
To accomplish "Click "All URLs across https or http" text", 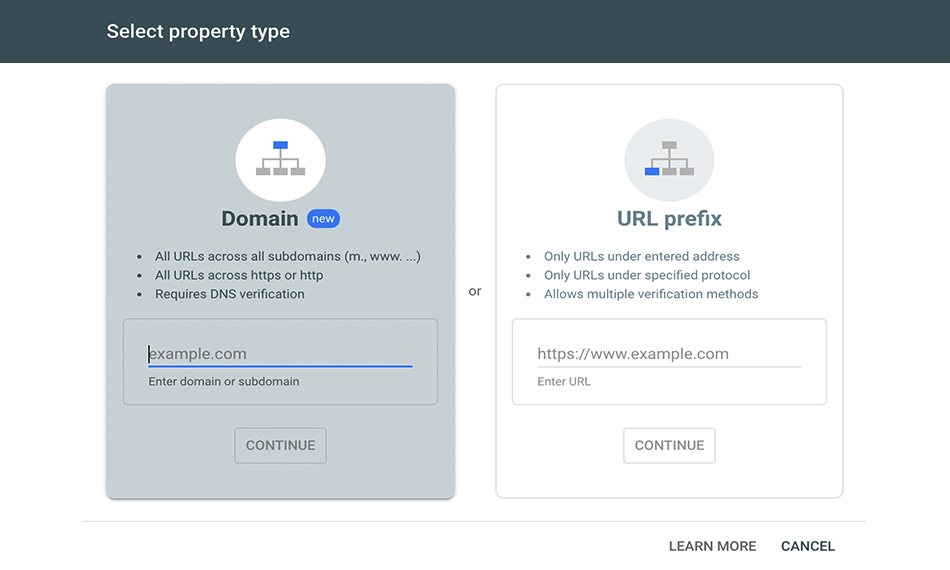I will (x=239, y=275).
